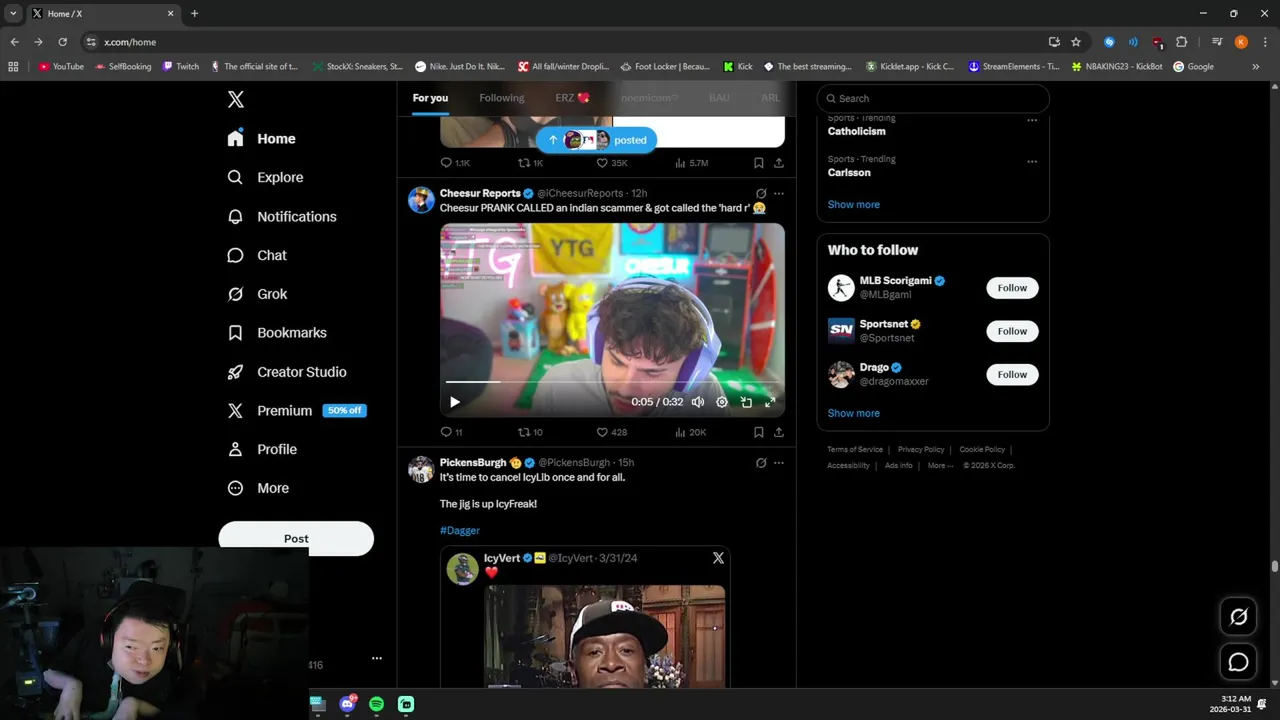The width and height of the screenshot is (1280, 720).
Task: Reply to the top post with 1.1K replies
Action: pos(455,163)
